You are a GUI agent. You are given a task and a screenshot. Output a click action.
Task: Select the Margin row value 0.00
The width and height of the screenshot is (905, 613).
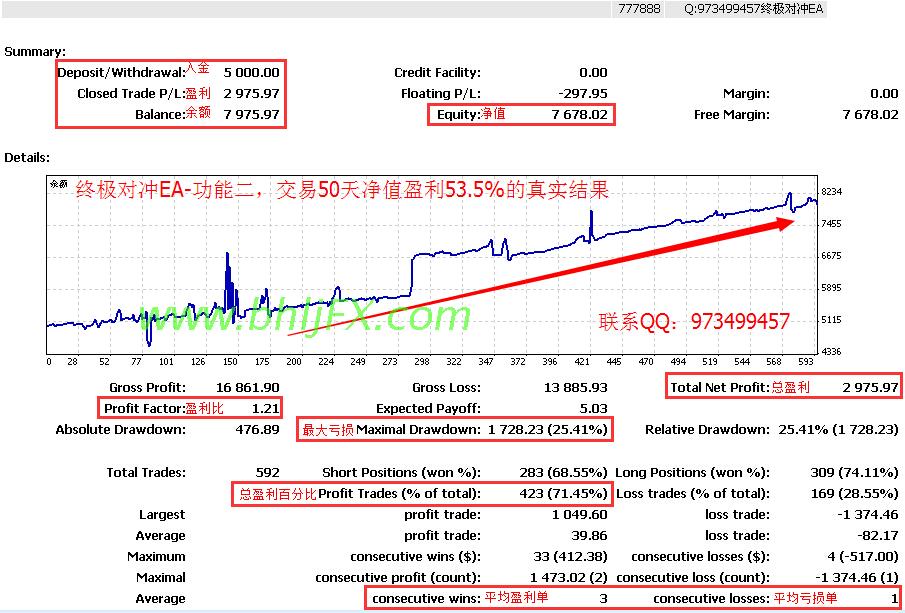(884, 94)
